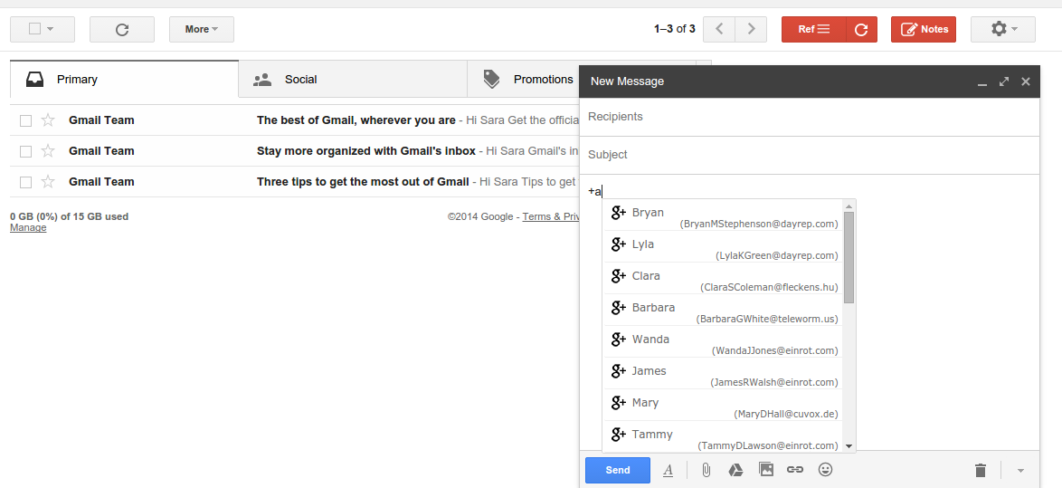Check the box for 'Stay more organized' email
The height and width of the screenshot is (488, 1062).
26,151
